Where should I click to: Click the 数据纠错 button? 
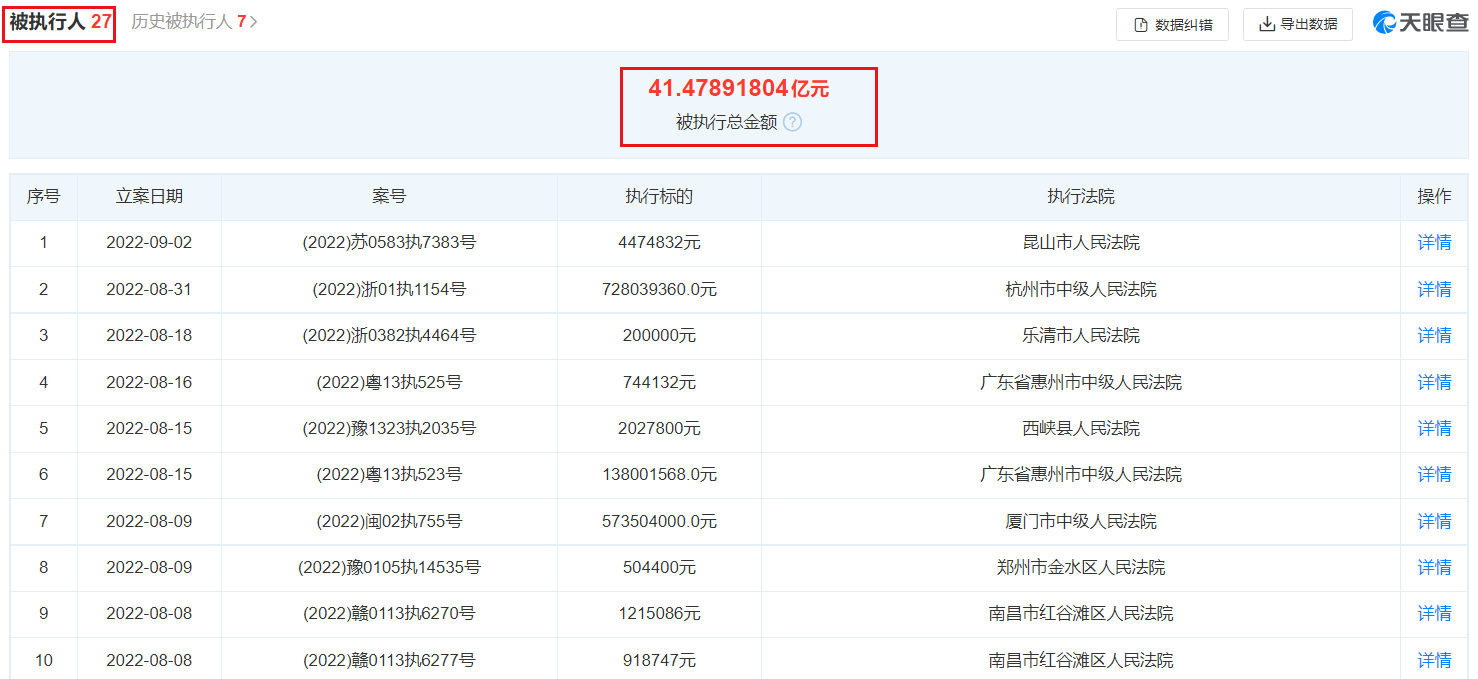tap(1172, 25)
